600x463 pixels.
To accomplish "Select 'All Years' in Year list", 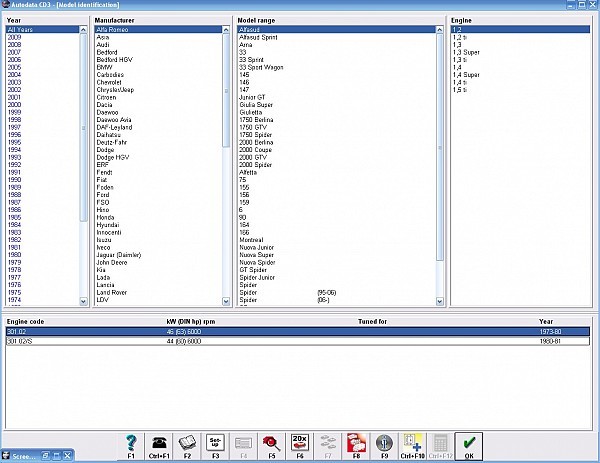I will [42, 29].
